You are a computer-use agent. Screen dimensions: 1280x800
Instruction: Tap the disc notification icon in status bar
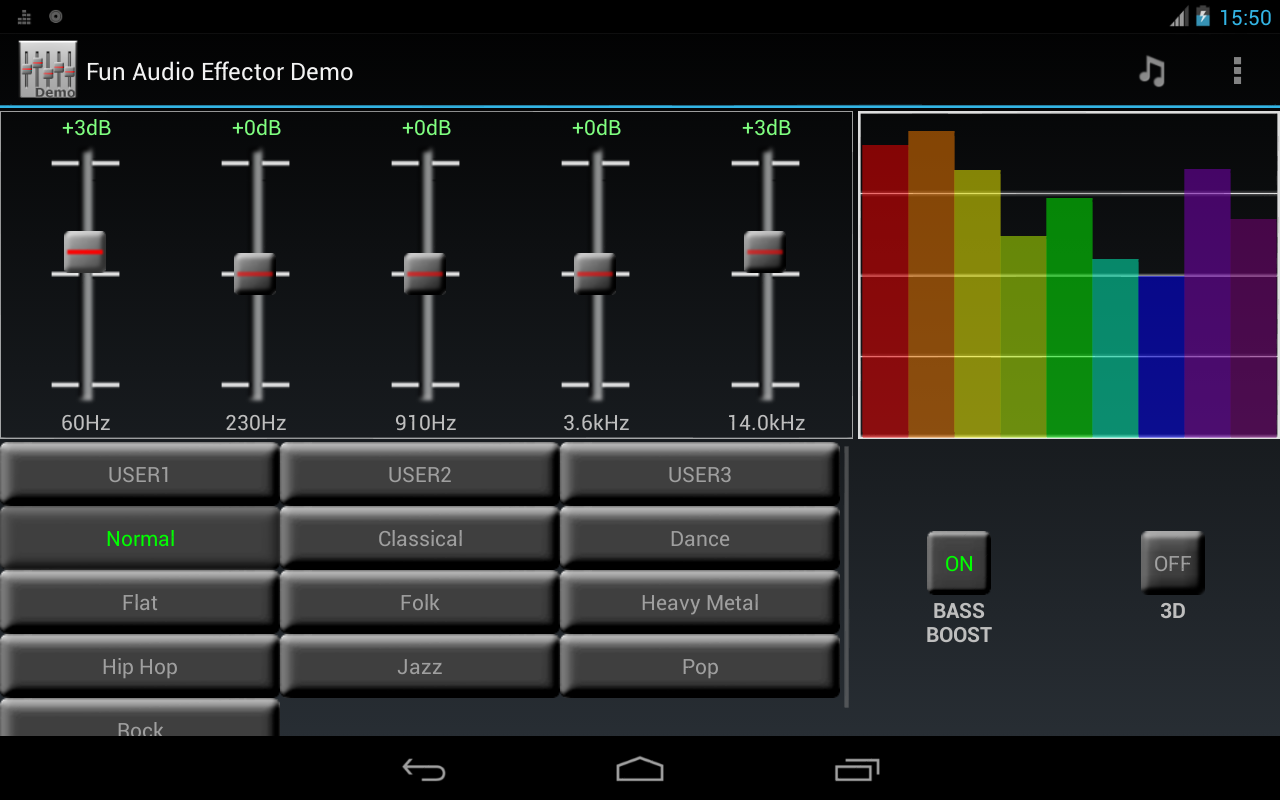click(56, 16)
